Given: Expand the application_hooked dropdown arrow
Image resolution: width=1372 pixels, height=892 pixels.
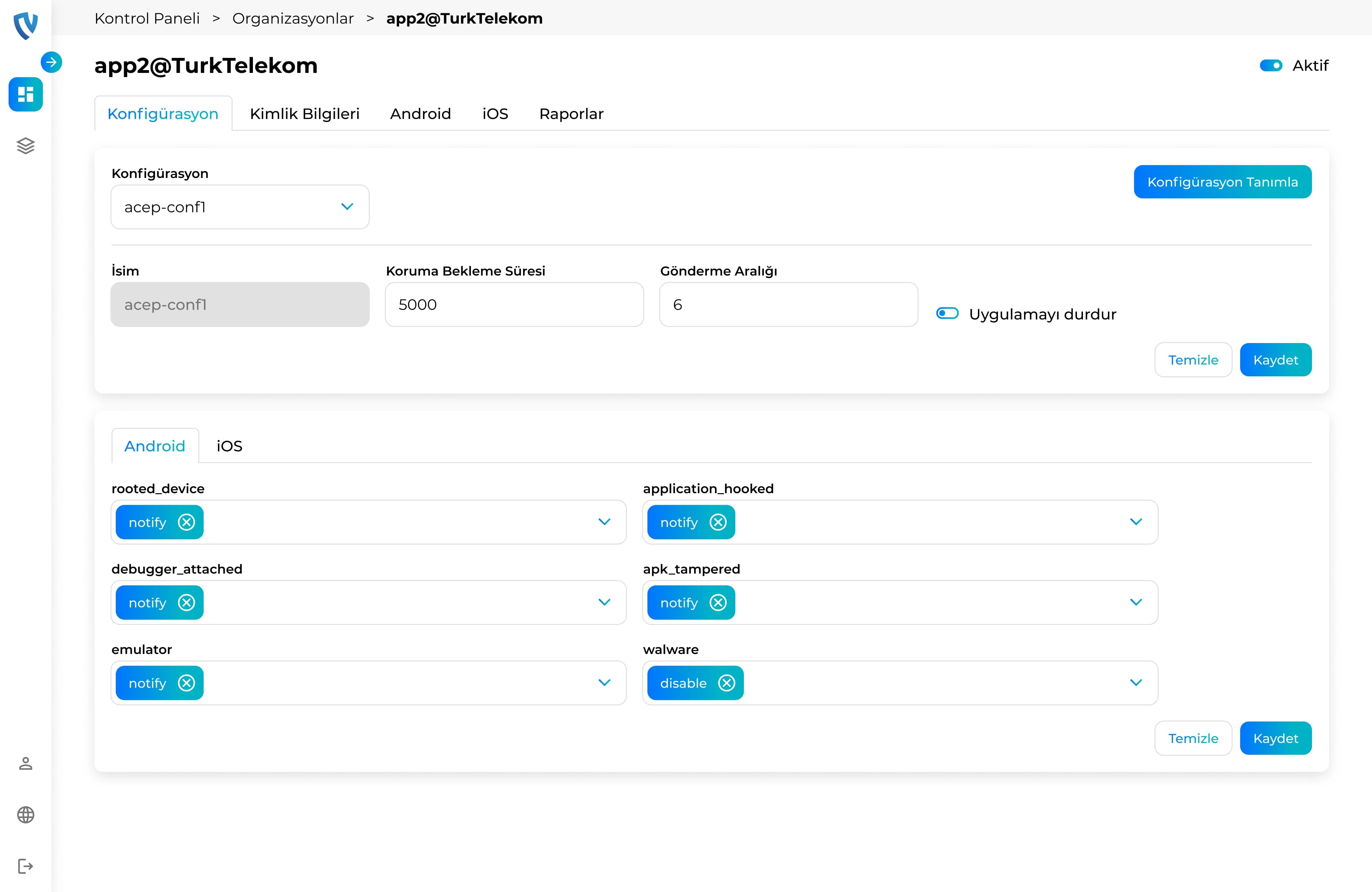Looking at the screenshot, I should pos(1135,522).
